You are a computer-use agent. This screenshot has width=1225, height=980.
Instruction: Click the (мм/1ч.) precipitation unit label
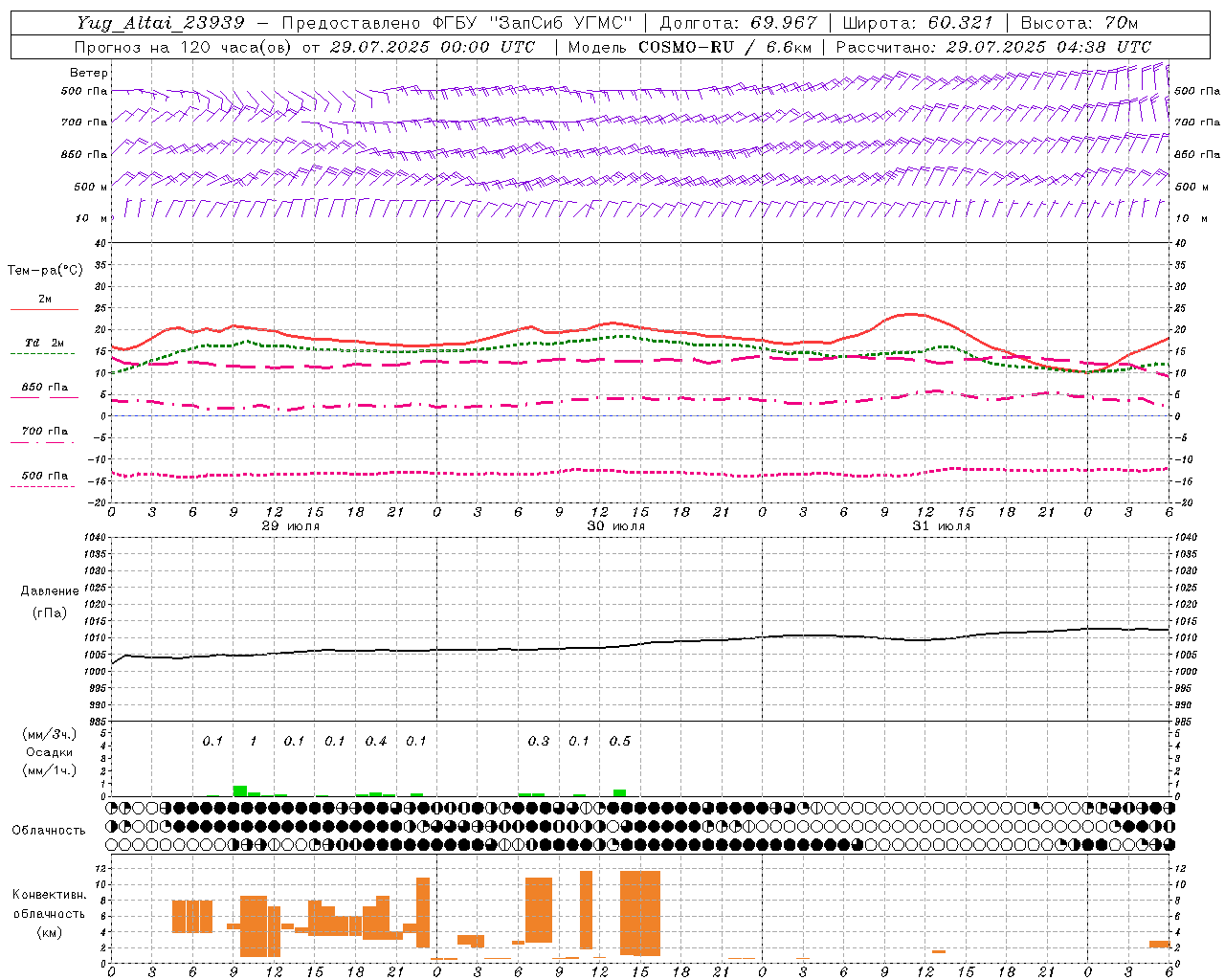(49, 770)
